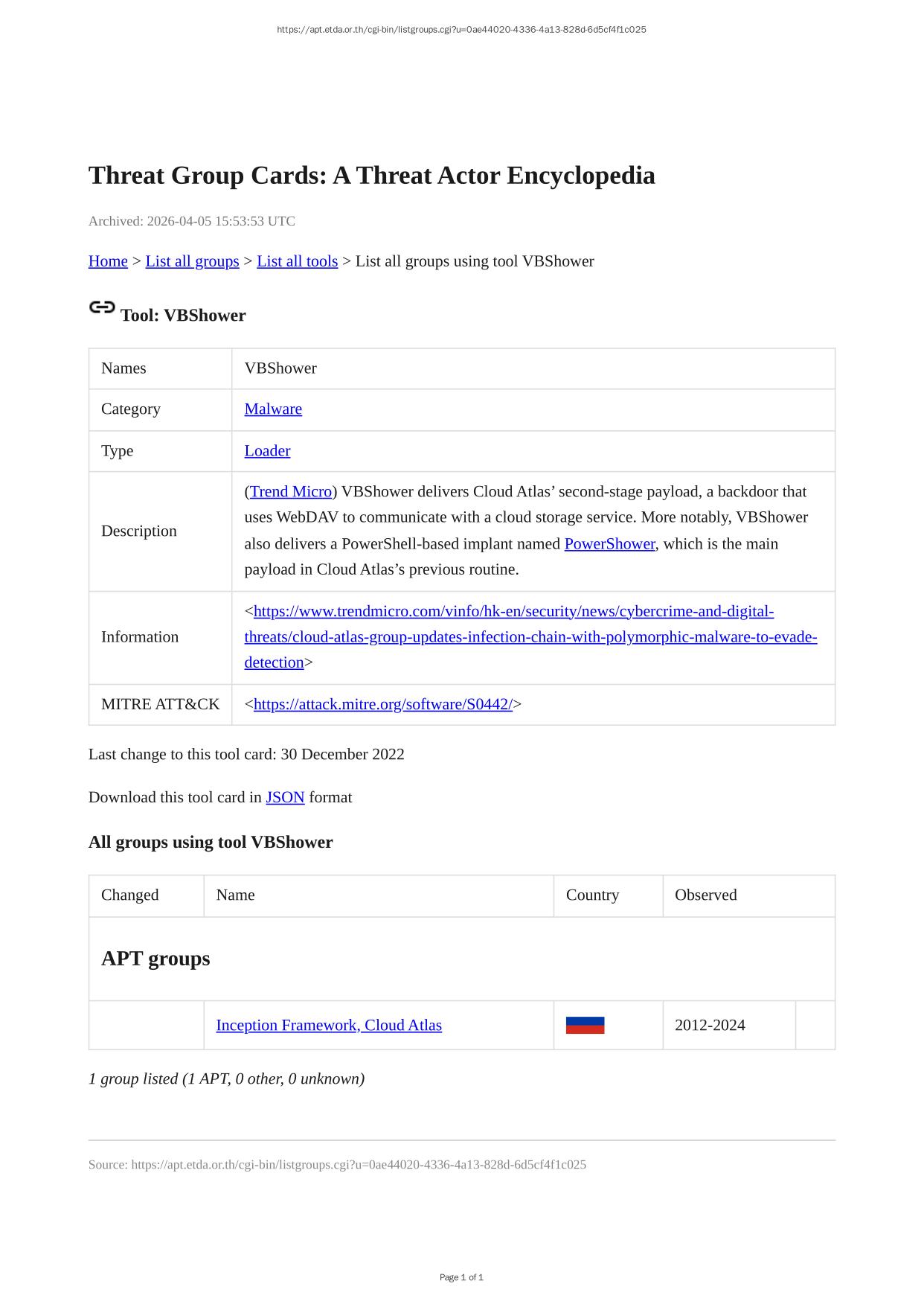
Task: Click the chain link icon beside Tool: VBShower
Action: [102, 307]
